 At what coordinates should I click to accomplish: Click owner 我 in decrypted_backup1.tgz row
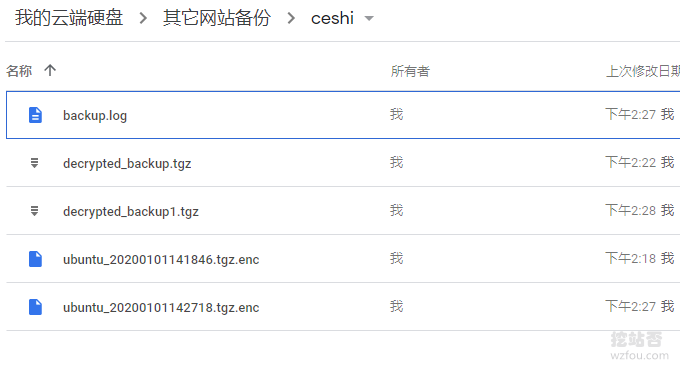pyautogui.click(x=396, y=211)
